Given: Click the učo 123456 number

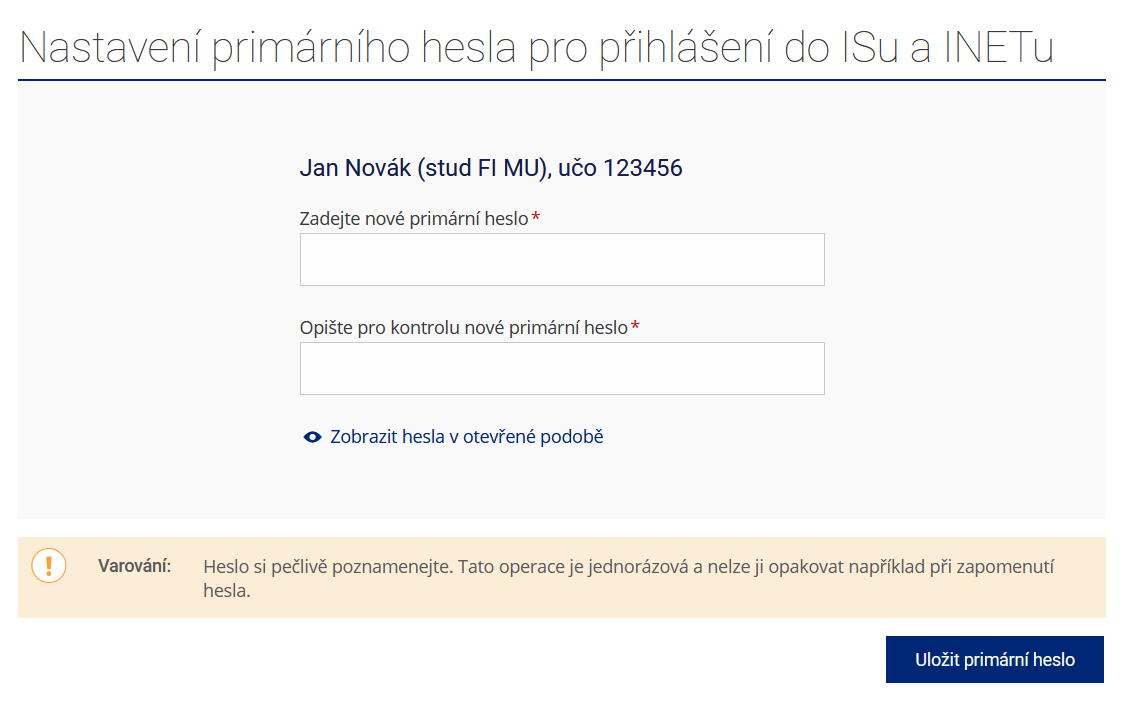Looking at the screenshot, I should (x=620, y=168).
